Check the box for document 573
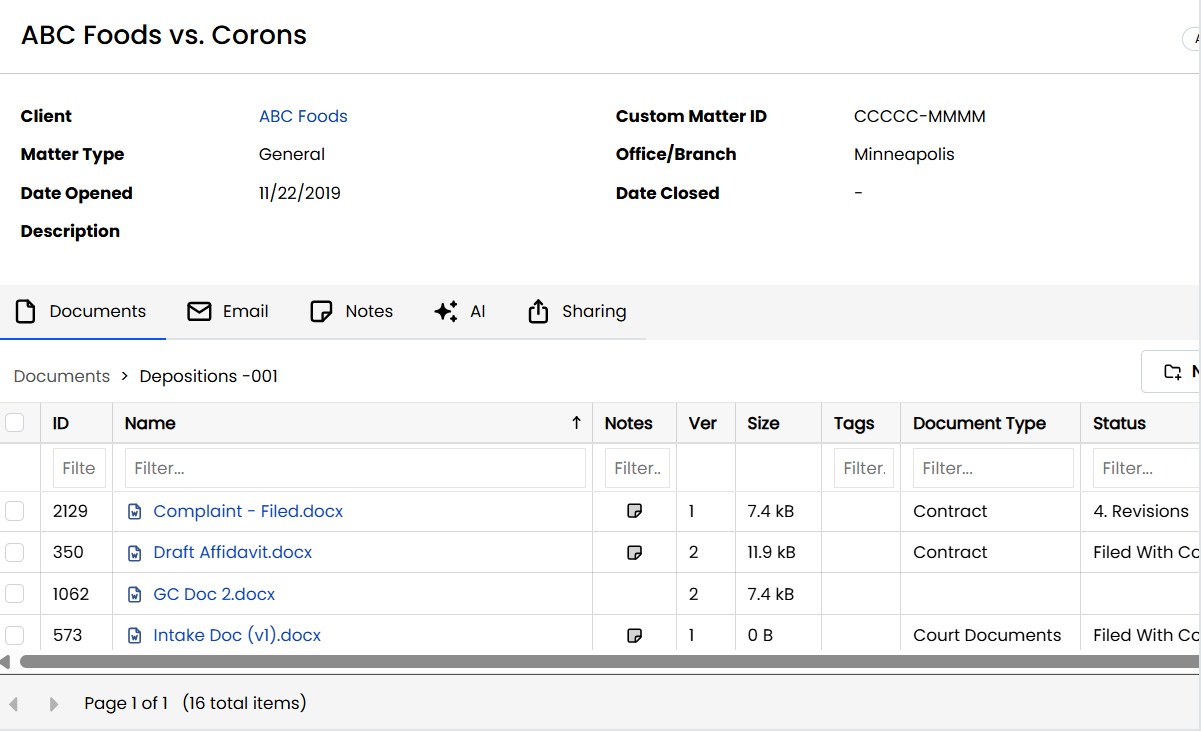The height and width of the screenshot is (731, 1201). pyautogui.click(x=15, y=635)
